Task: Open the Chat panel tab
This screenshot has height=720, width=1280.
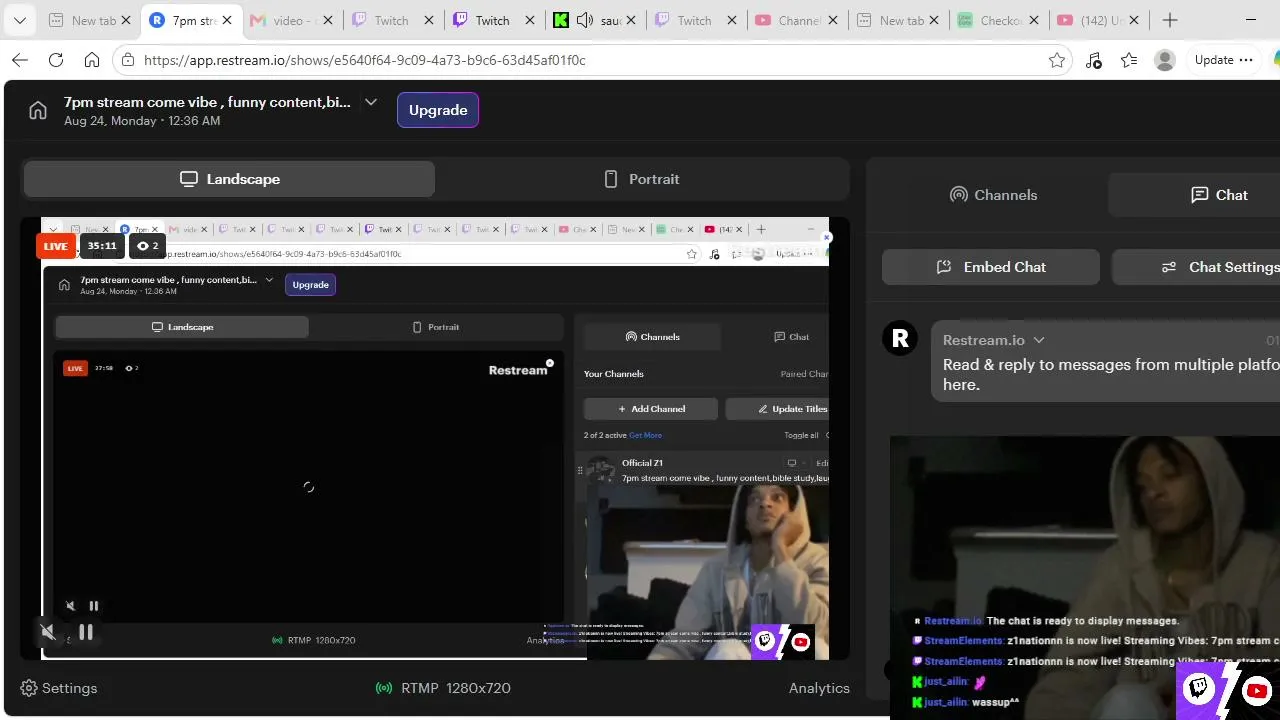Action: 1219,195
